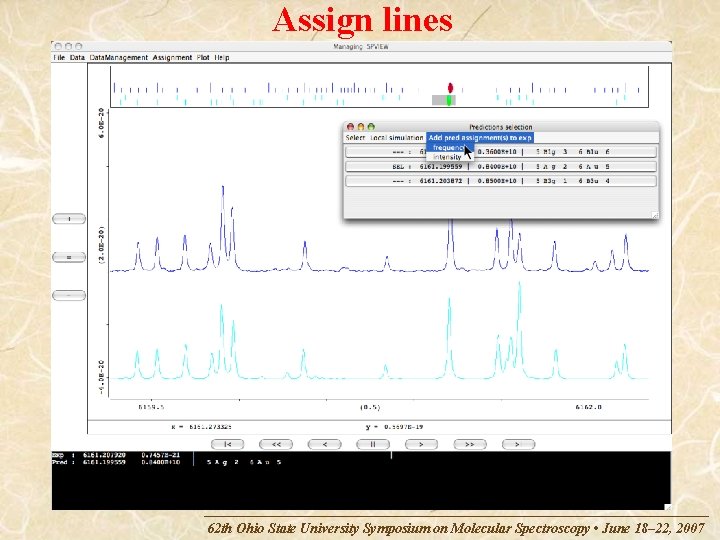This screenshot has width=720, height=540.
Task: Open the File menu
Action: point(59,57)
